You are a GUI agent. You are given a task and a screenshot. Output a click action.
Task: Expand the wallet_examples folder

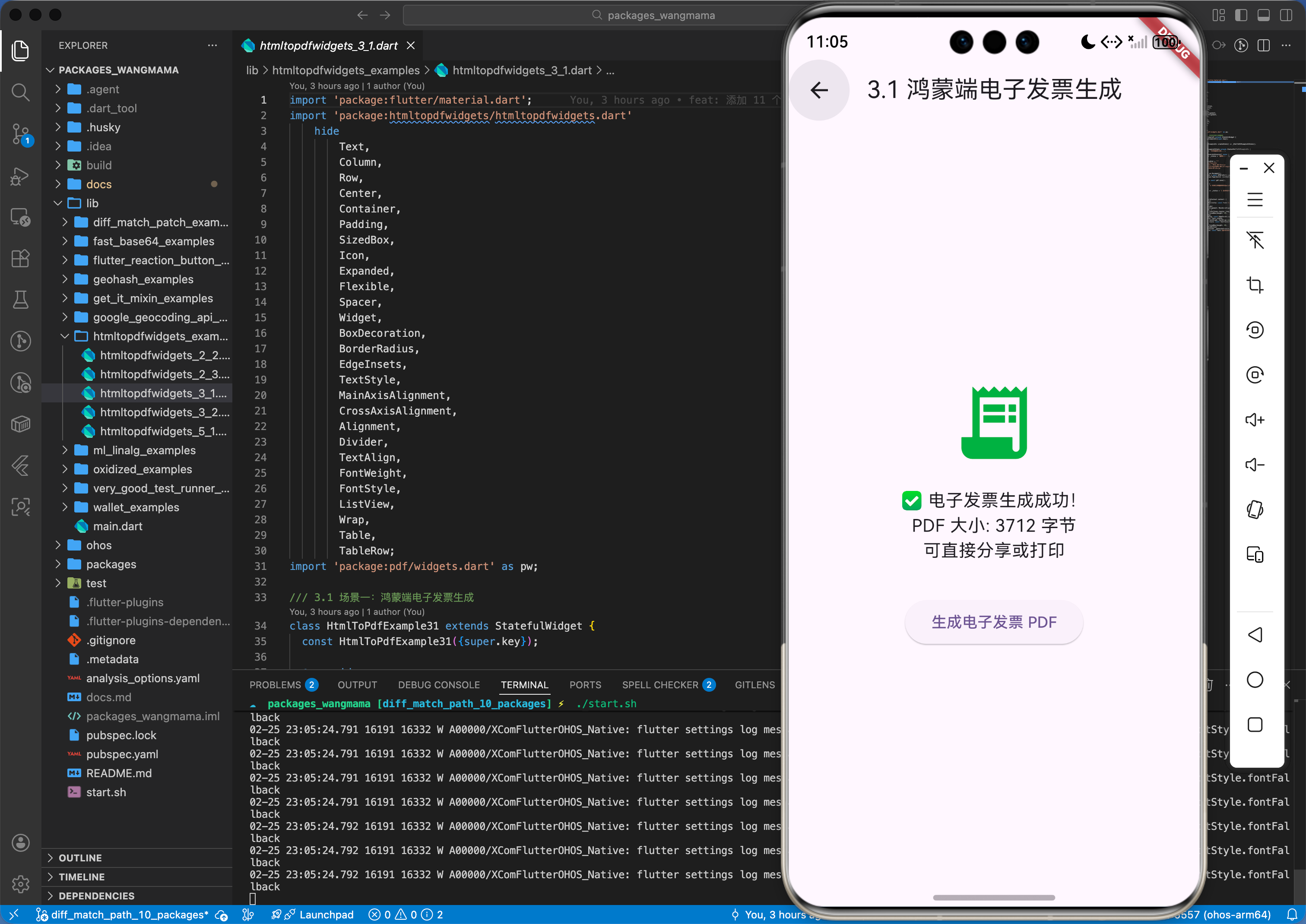[x=136, y=507]
